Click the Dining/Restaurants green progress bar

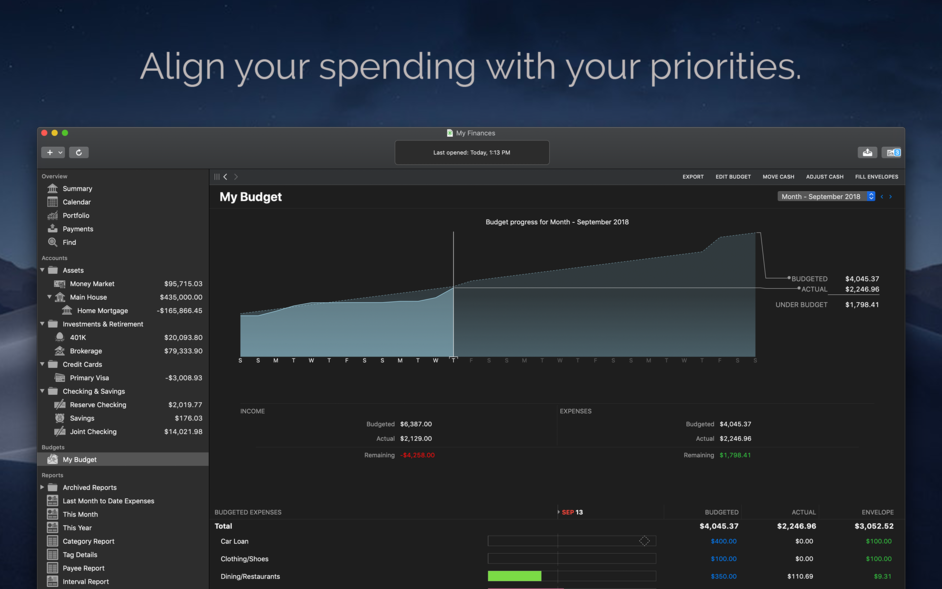point(513,576)
